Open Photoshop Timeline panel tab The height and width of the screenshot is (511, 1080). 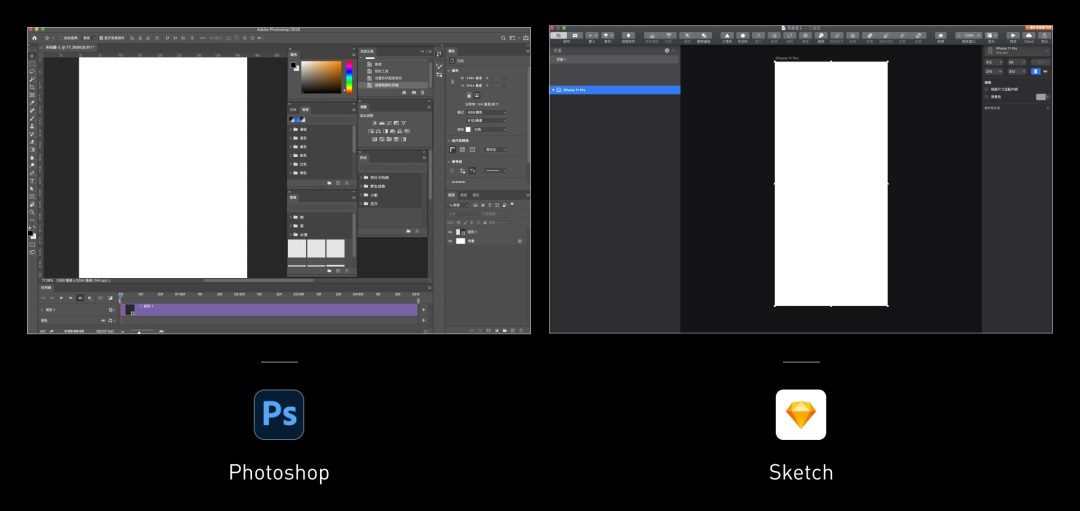pos(46,287)
